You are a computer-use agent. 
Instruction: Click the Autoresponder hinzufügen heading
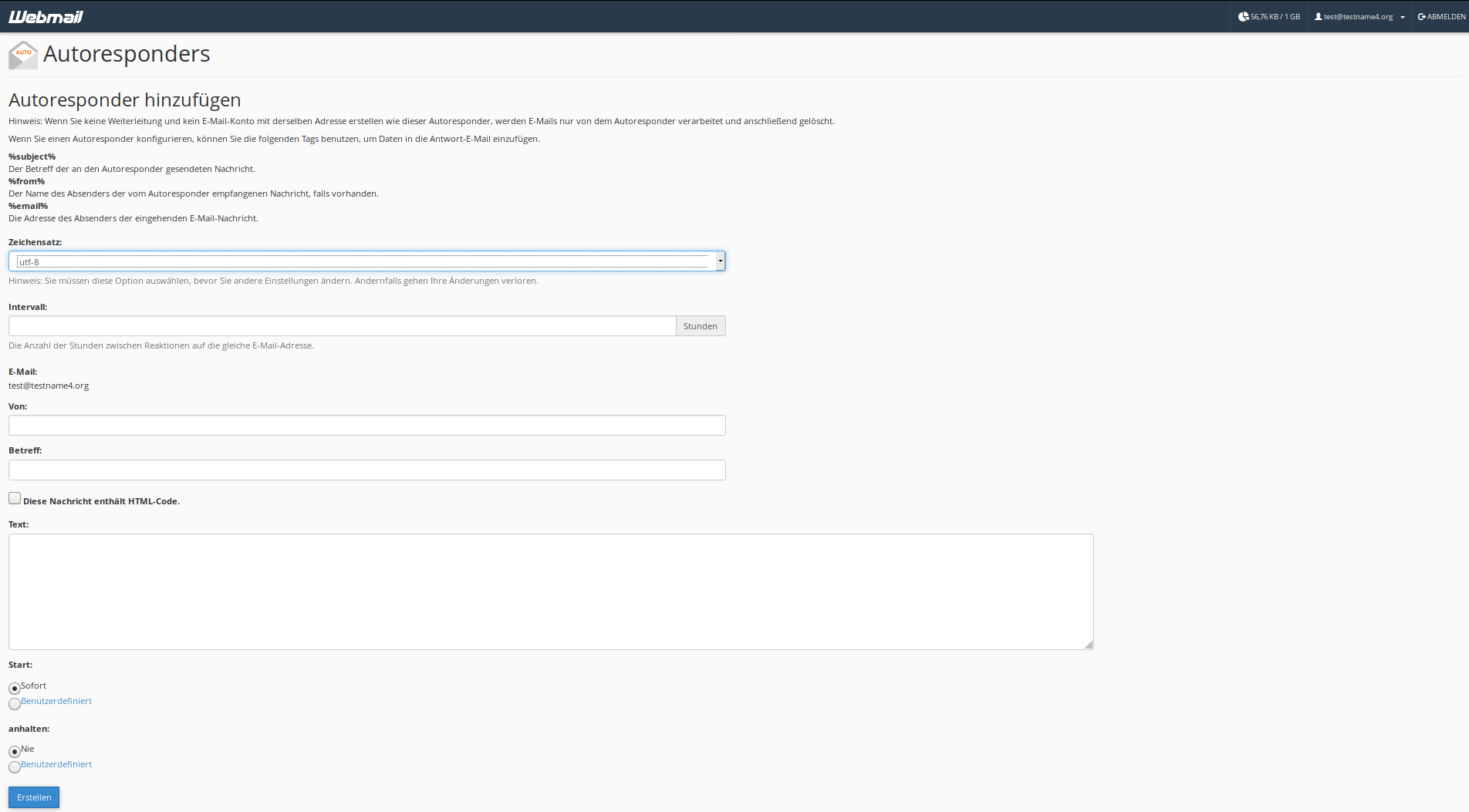tap(125, 99)
